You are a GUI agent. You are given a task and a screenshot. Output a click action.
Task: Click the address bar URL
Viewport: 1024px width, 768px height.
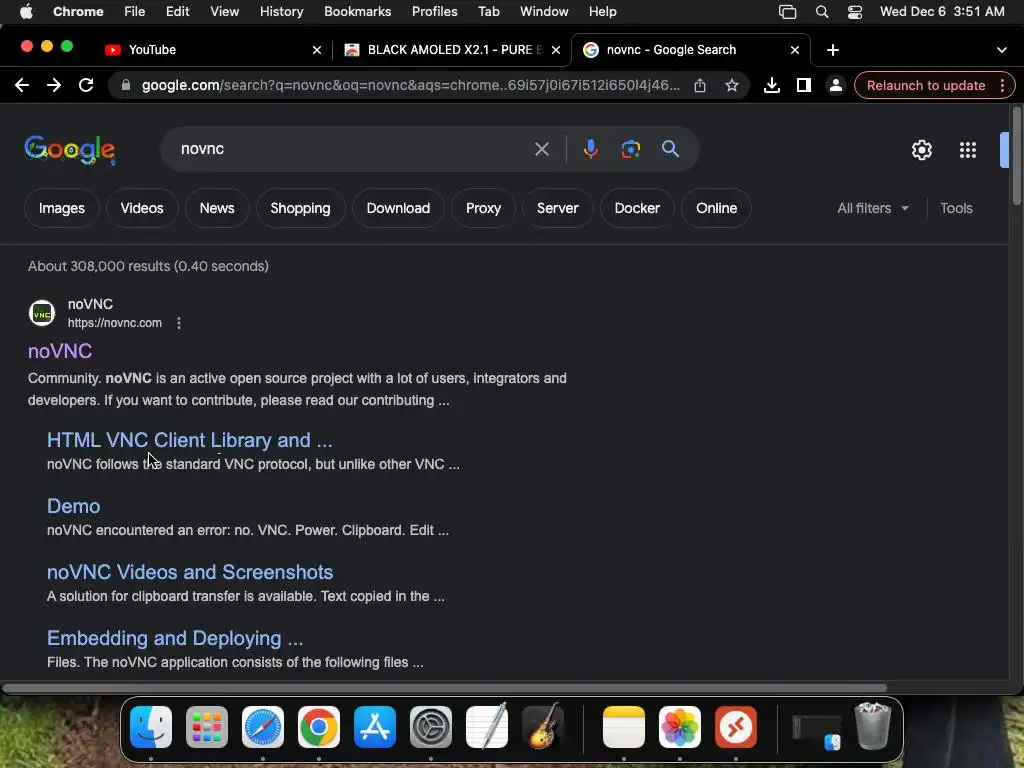(411, 86)
